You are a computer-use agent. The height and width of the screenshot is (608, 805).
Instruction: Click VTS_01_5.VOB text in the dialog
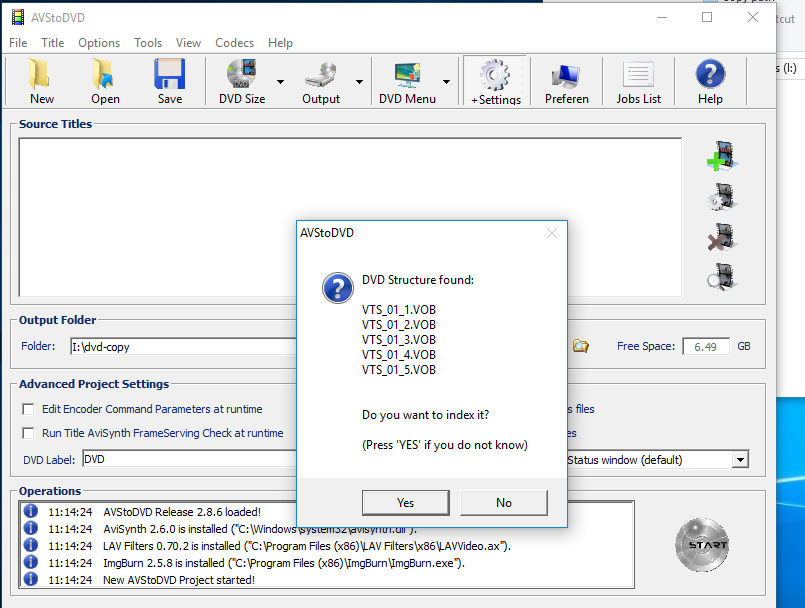(x=399, y=370)
